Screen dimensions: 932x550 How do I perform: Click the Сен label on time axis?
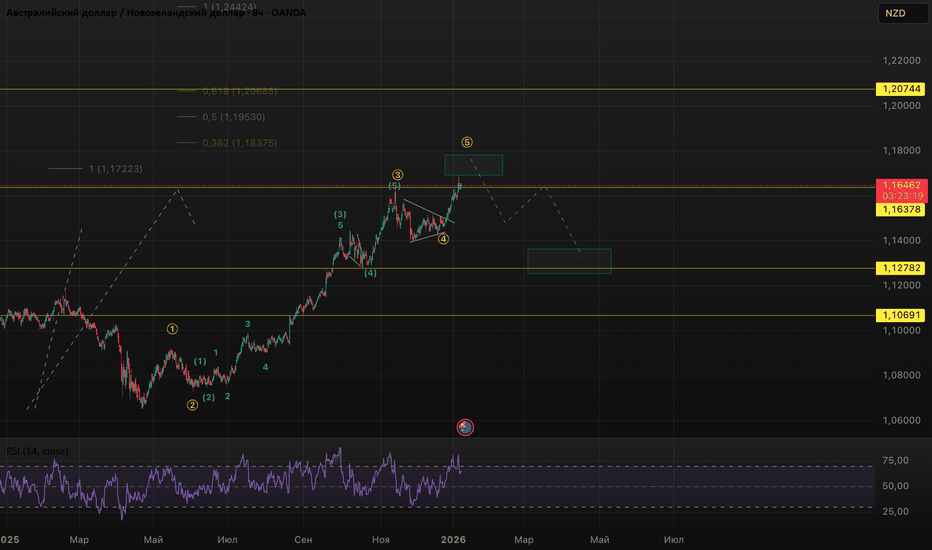point(303,540)
